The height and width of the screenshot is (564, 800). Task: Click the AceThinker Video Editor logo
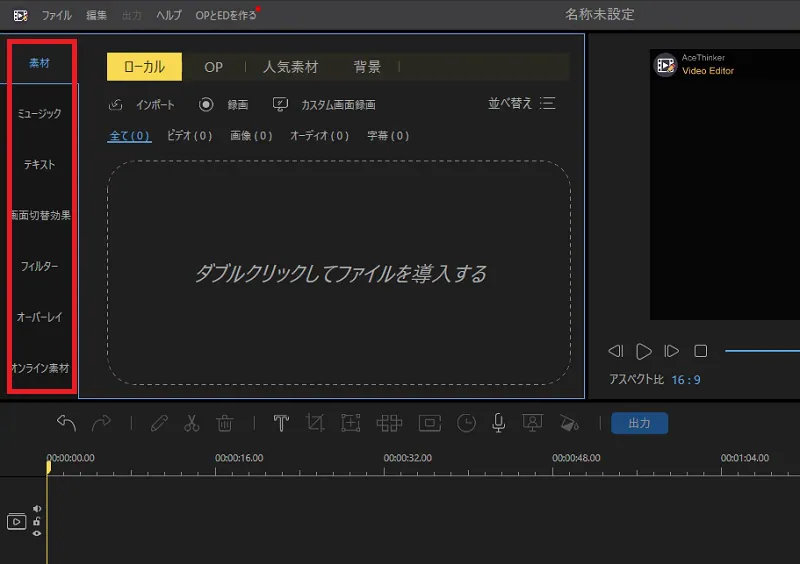pos(694,64)
